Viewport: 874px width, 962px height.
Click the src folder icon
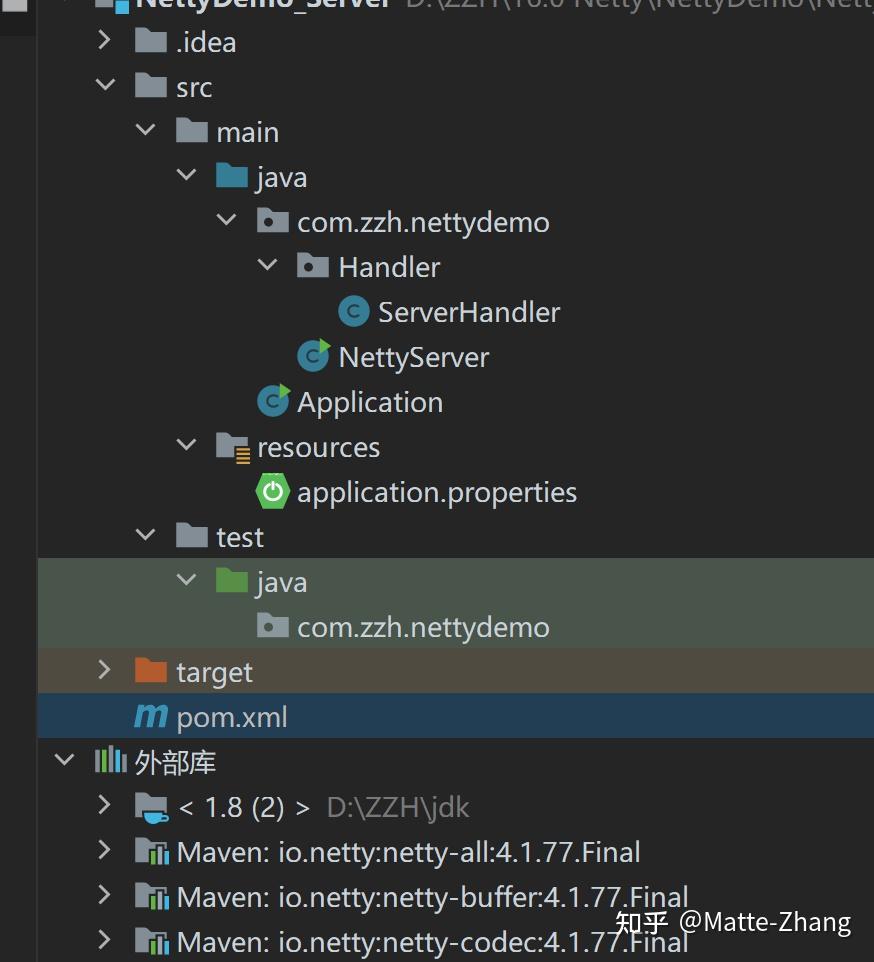tap(151, 85)
